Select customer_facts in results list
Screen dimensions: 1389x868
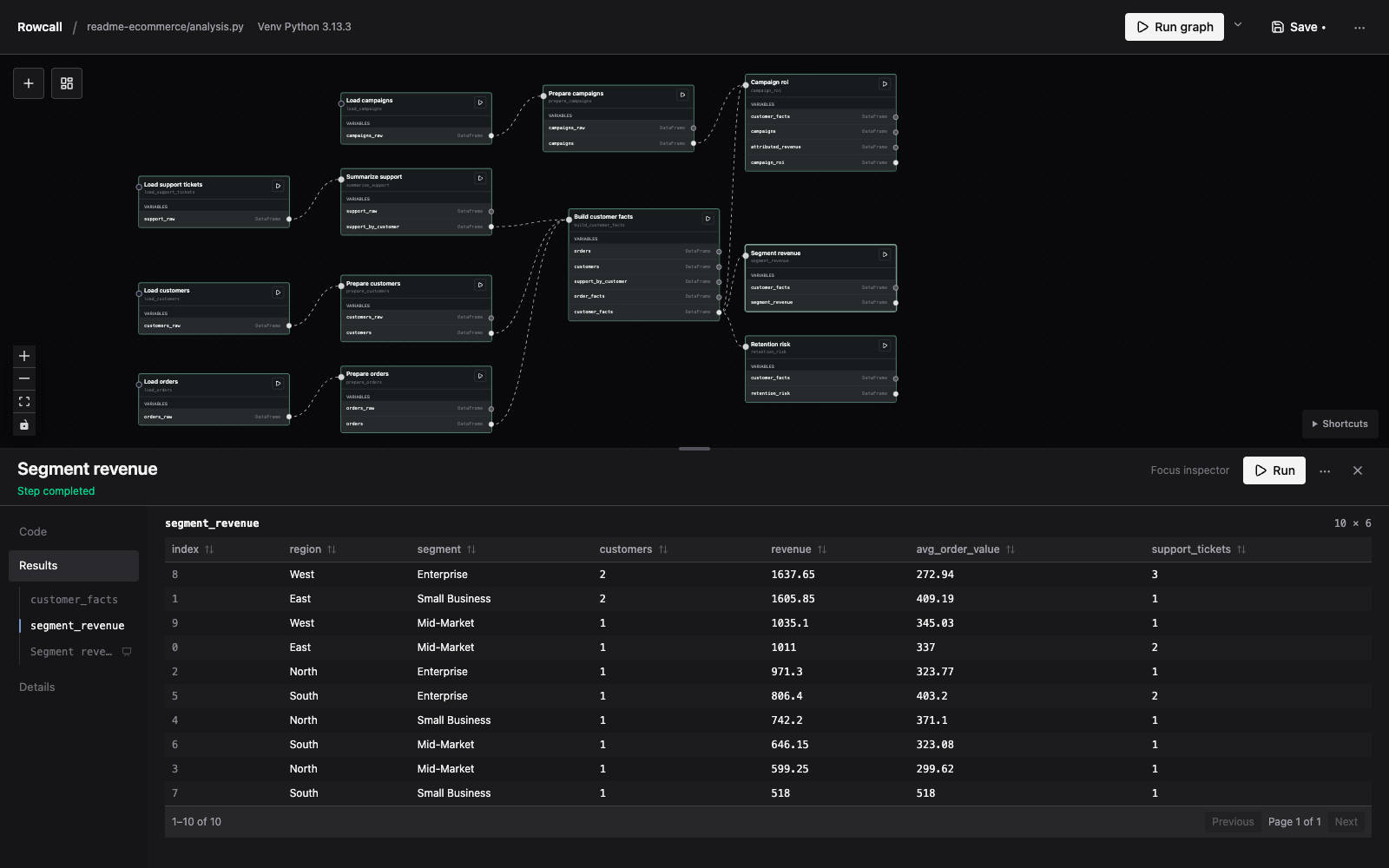(x=74, y=600)
